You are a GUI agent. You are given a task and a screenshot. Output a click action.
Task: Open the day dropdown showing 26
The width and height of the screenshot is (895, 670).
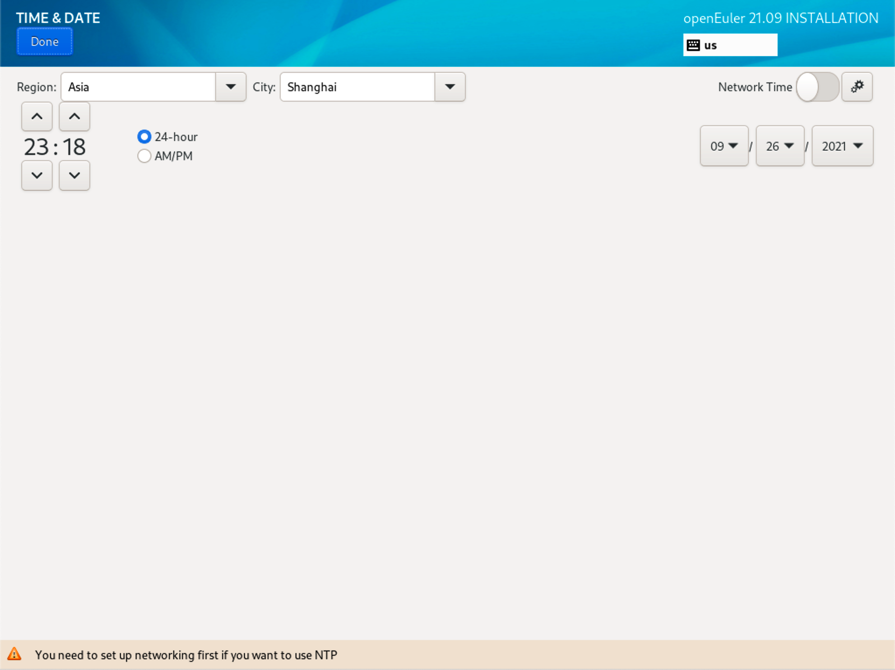(780, 146)
